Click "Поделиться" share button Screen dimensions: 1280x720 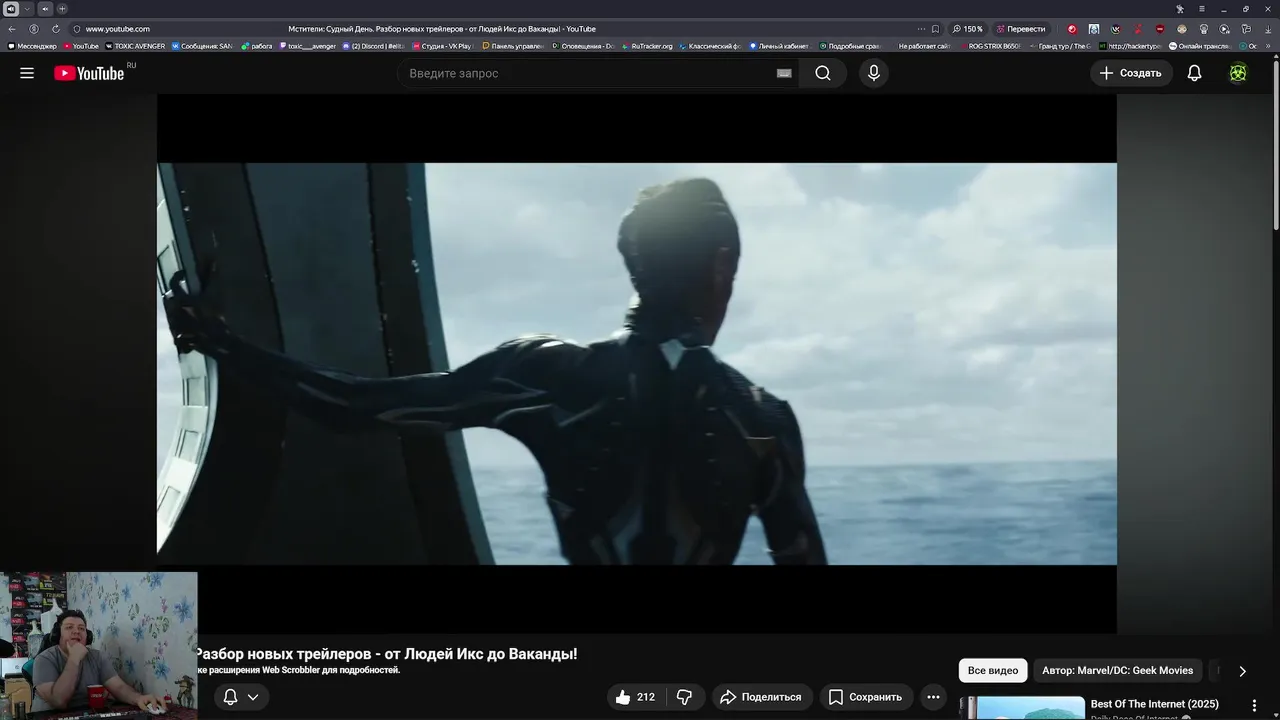(x=761, y=697)
